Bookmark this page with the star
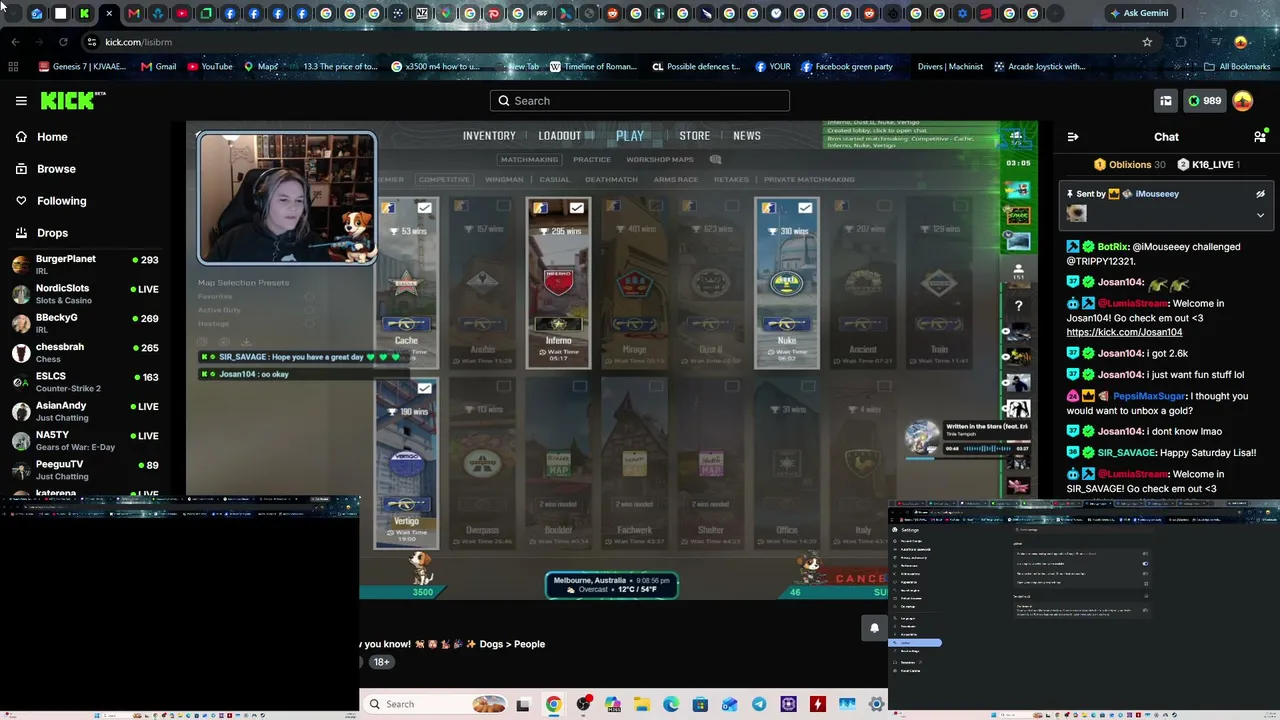 tap(1147, 42)
